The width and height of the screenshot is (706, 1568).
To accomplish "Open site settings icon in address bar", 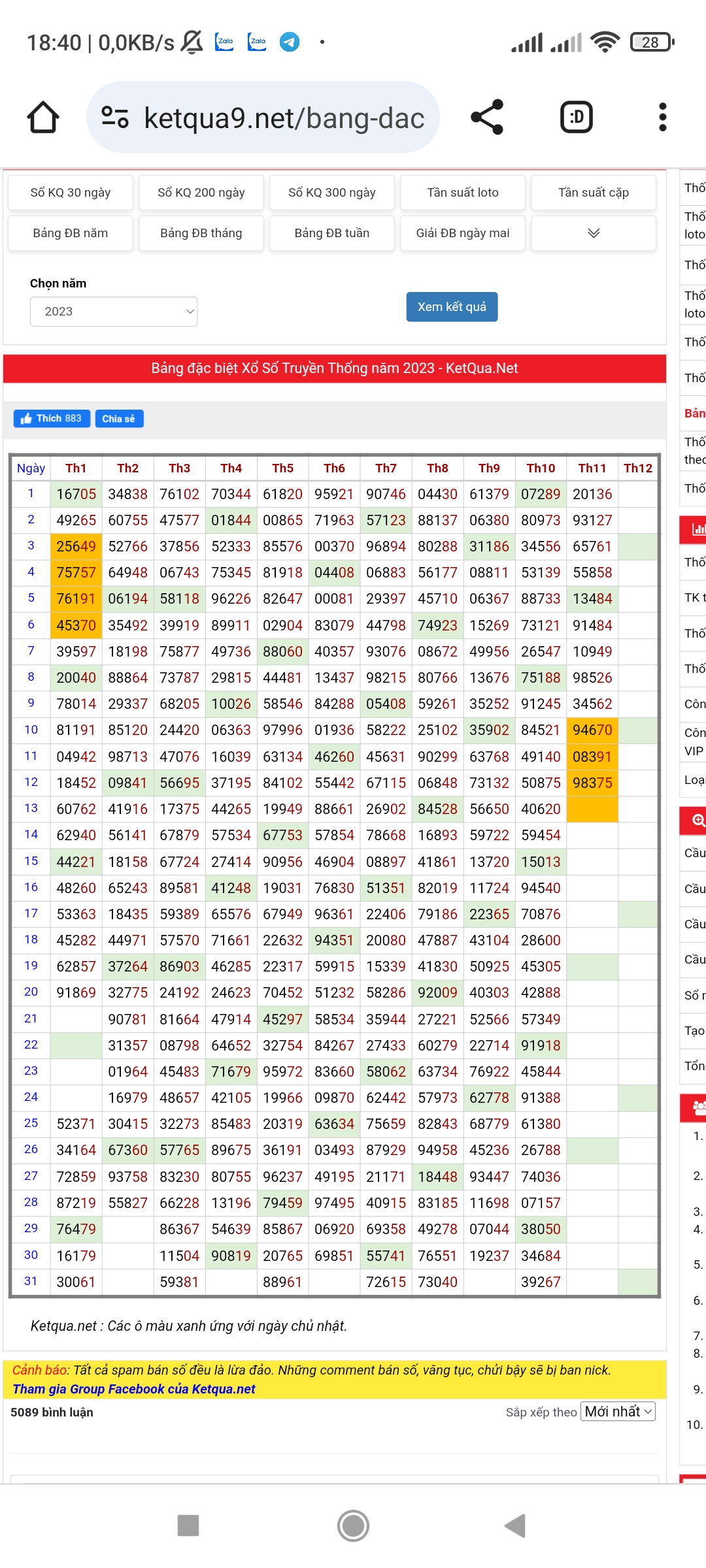I will tap(115, 118).
